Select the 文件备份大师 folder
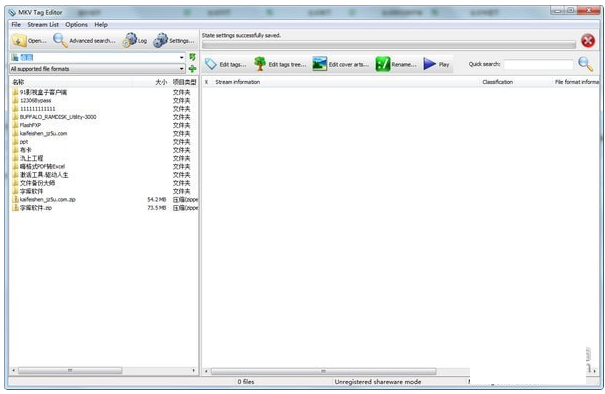 point(37,183)
